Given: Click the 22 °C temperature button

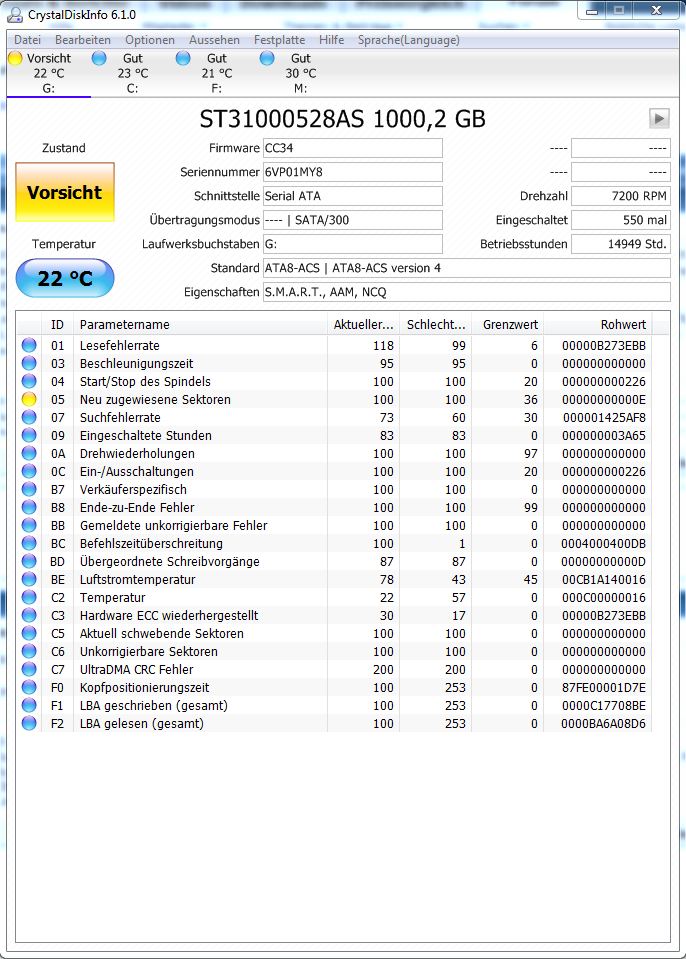Looking at the screenshot, I should (65, 278).
